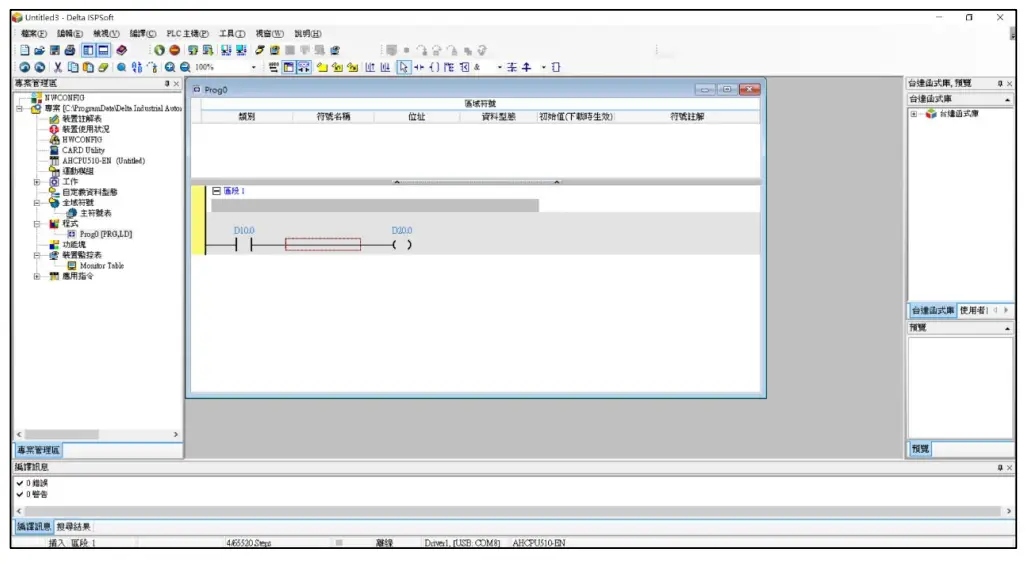
Task: Create a new project with the toolbar icon
Action: point(24,50)
